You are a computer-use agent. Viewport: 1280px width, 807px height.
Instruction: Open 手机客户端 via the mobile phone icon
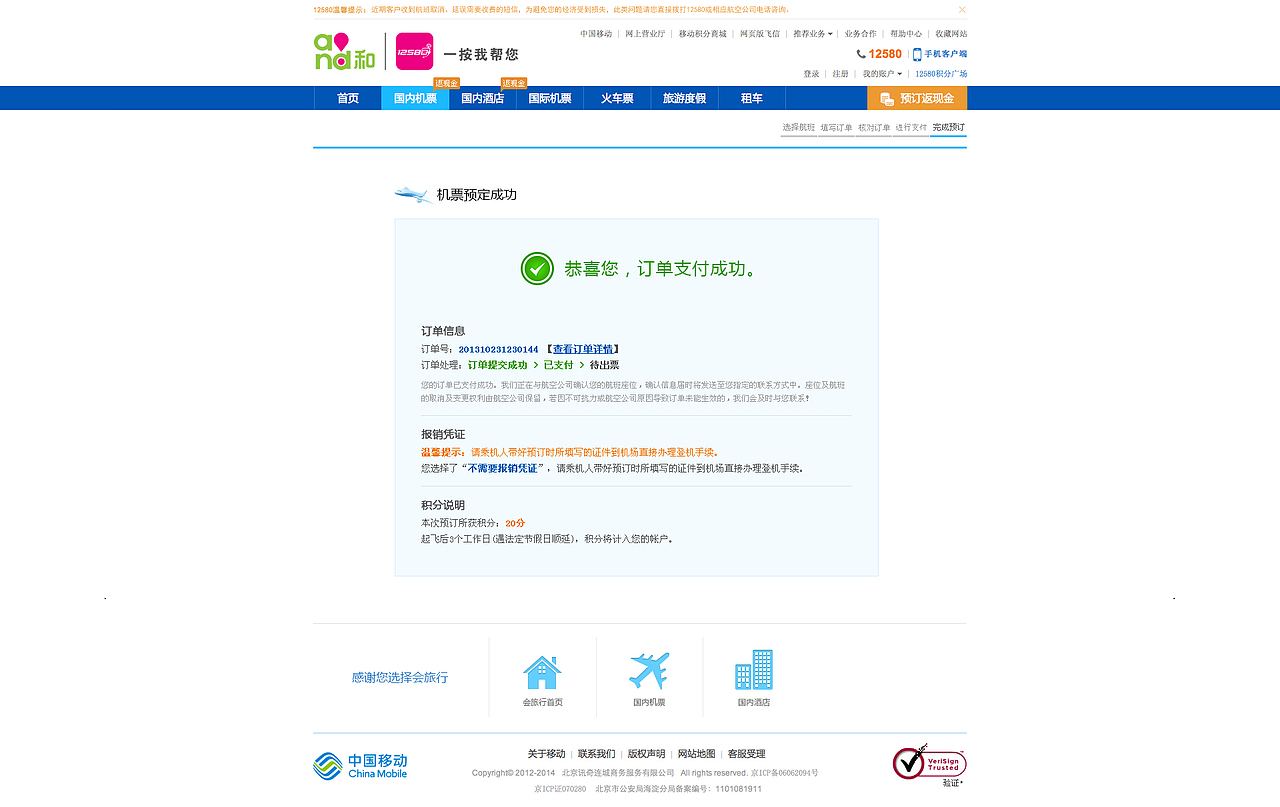[x=917, y=54]
